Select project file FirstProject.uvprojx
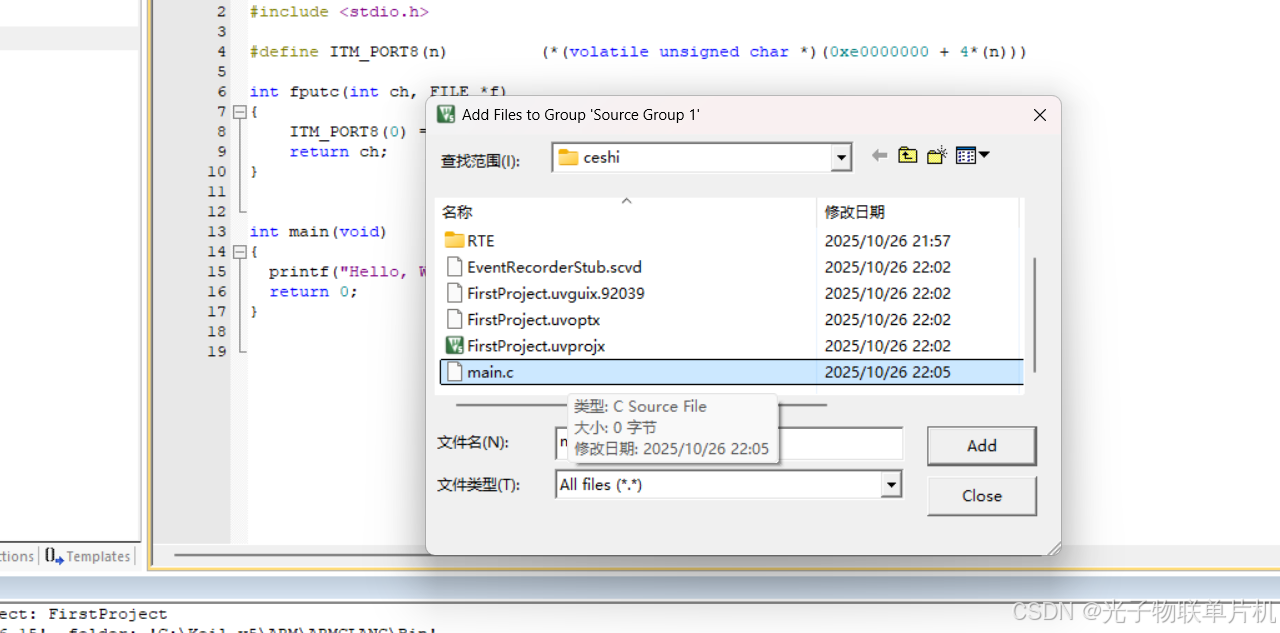The width and height of the screenshot is (1280, 633). coord(536,345)
